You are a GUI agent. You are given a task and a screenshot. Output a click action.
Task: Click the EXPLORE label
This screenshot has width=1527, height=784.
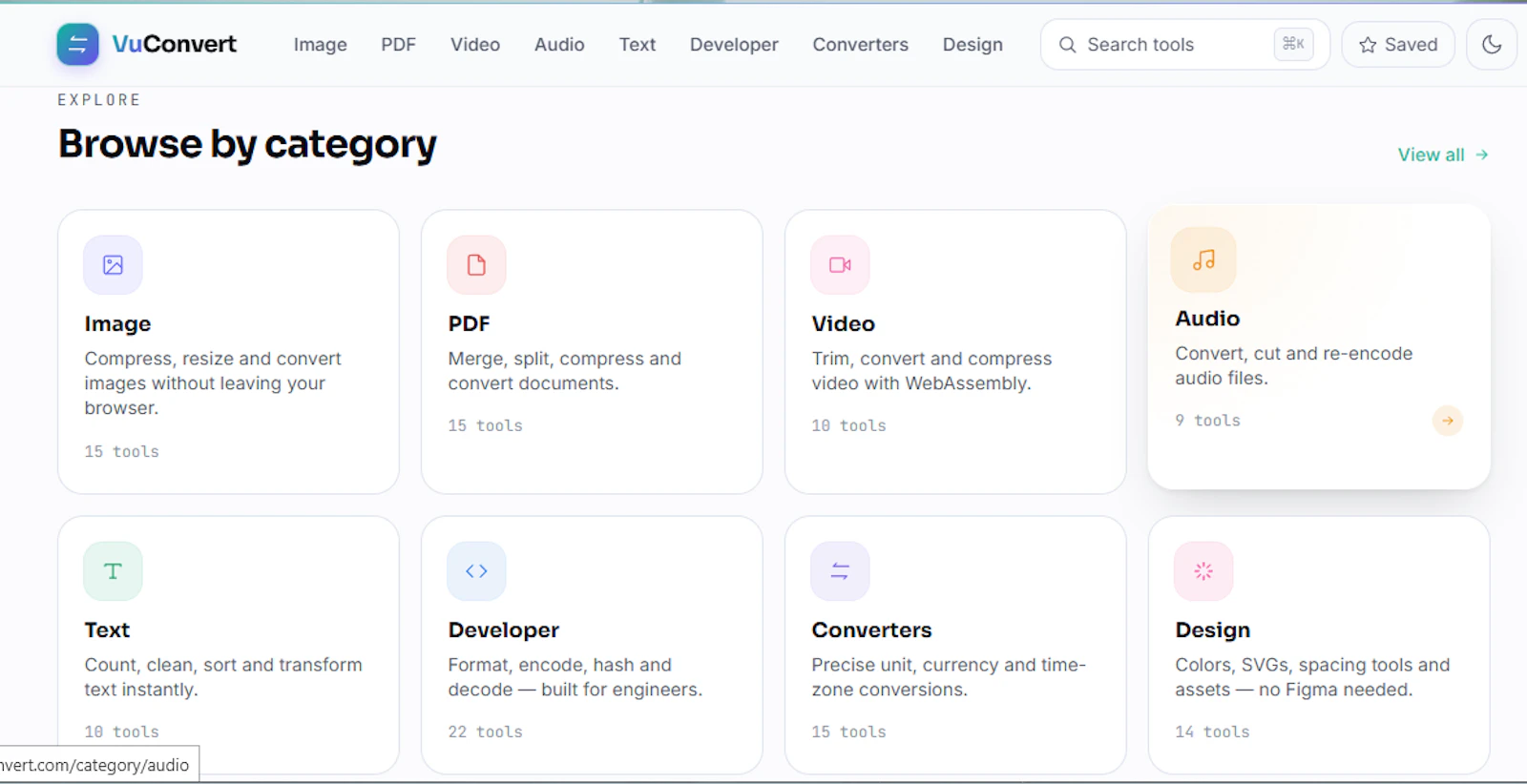click(99, 100)
